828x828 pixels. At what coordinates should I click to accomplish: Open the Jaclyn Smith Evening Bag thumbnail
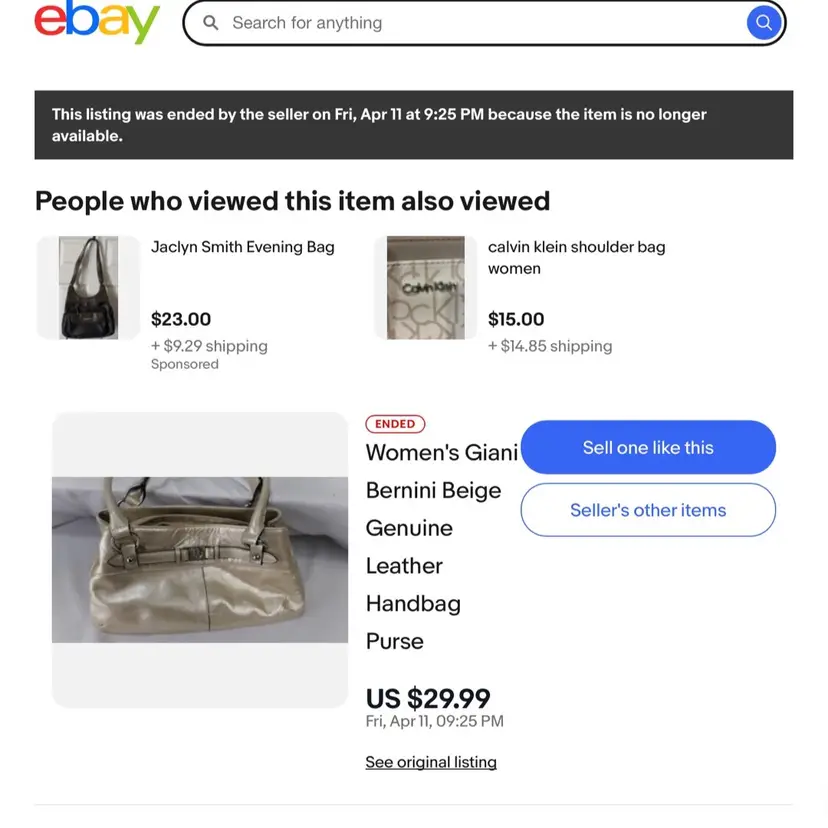[x=88, y=288]
